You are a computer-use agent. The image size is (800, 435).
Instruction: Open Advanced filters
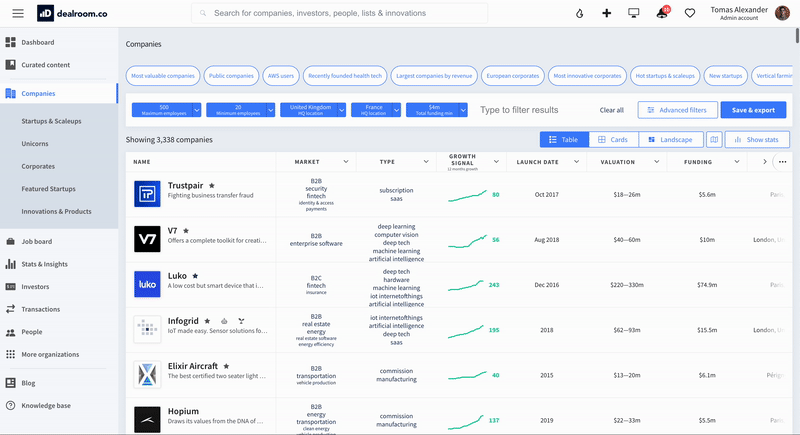click(x=678, y=110)
